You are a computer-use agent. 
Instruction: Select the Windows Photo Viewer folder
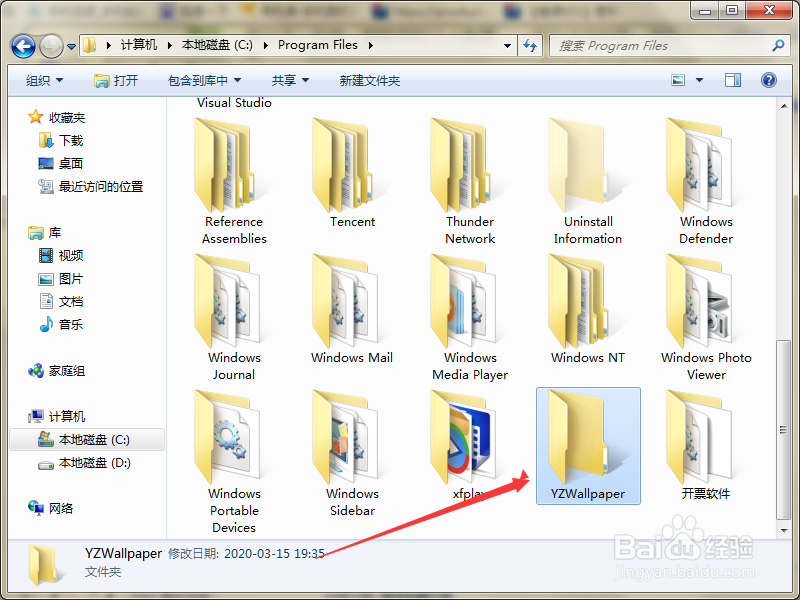point(706,317)
